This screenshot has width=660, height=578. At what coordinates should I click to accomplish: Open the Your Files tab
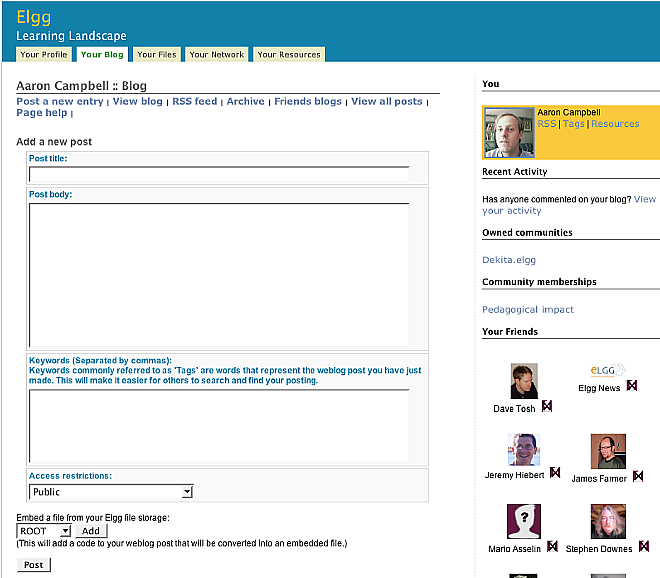point(157,55)
